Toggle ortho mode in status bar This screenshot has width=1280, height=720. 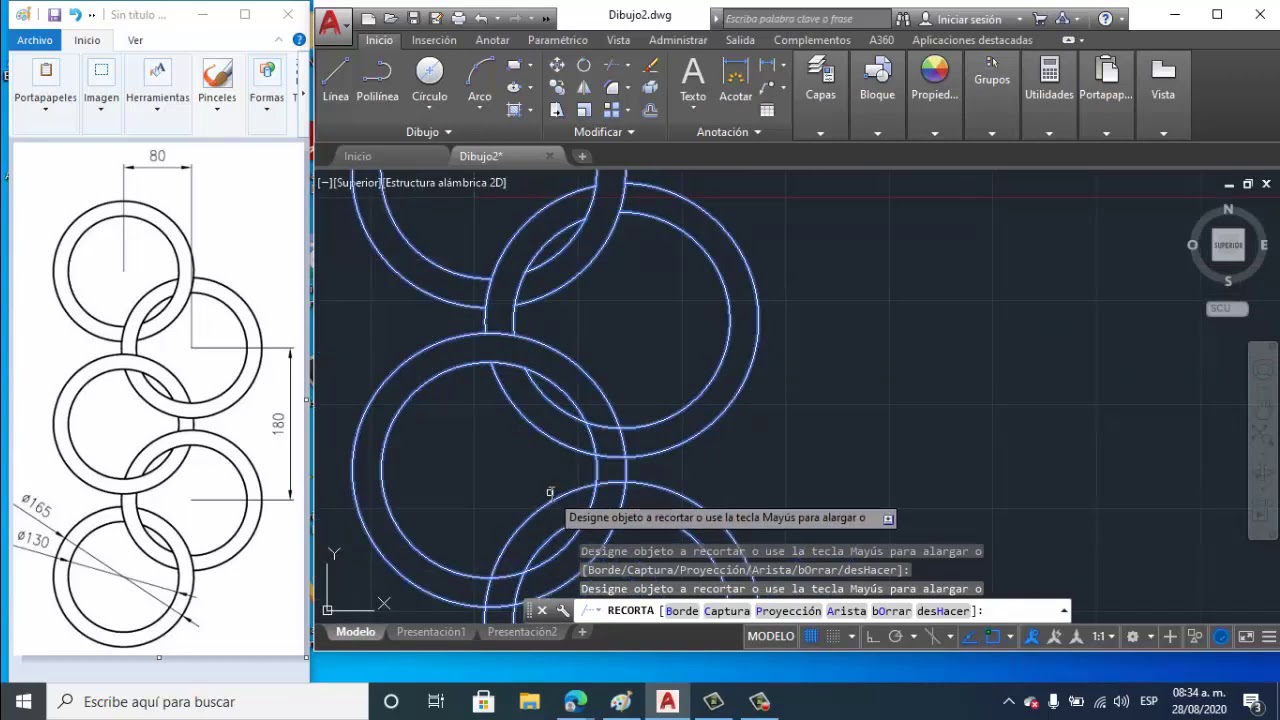point(873,636)
